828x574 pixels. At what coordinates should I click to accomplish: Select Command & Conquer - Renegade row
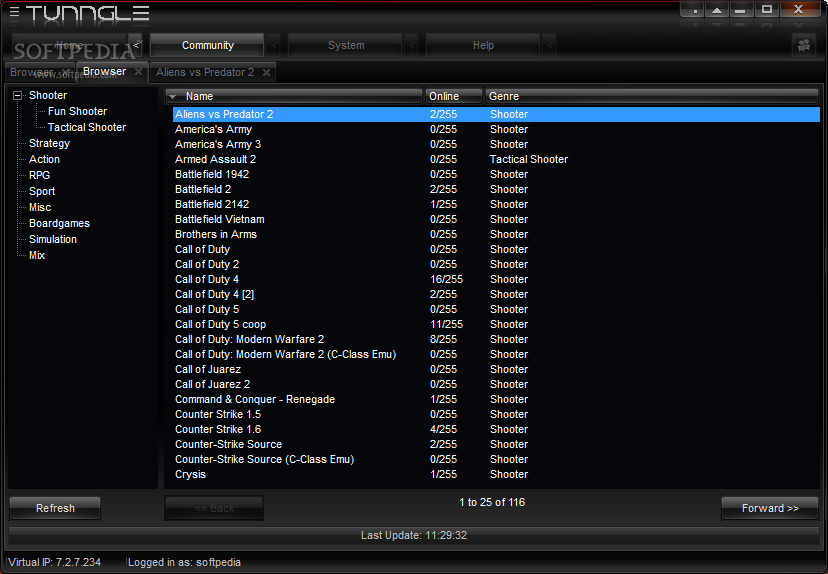pos(496,399)
